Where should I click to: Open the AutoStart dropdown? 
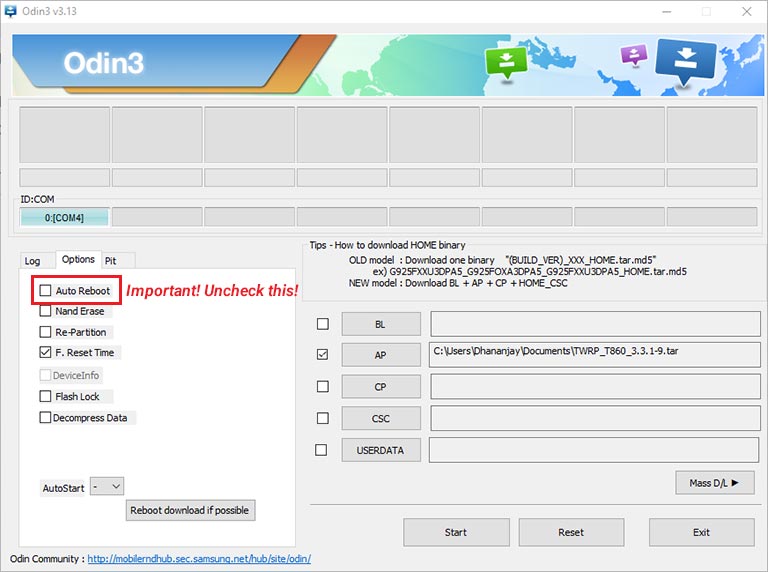107,487
